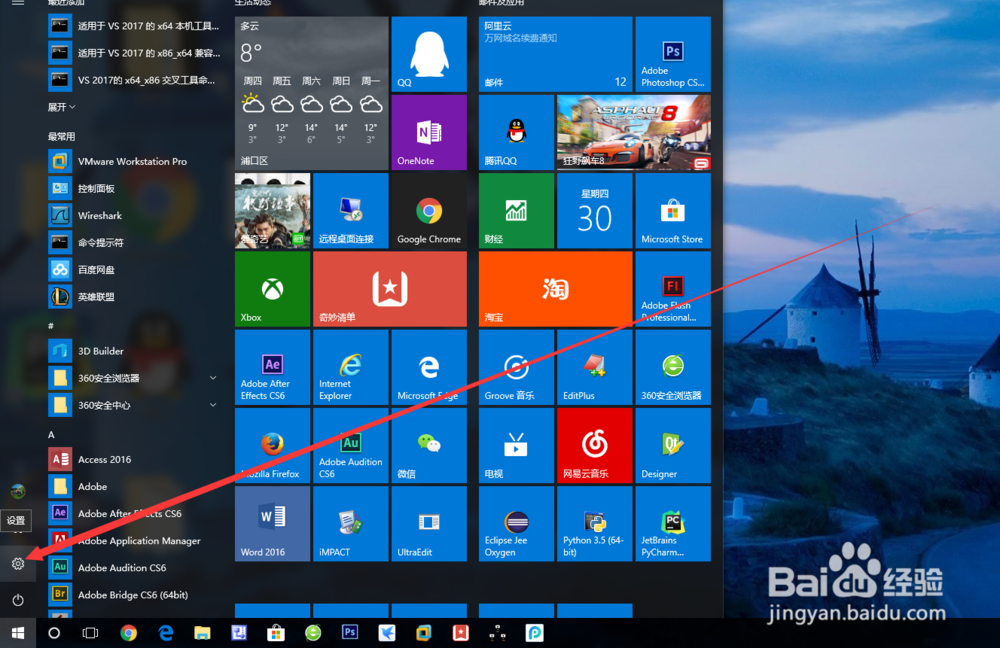The image size is (1000, 648).
Task: Open the UltraEdit tile
Action: click(x=429, y=524)
